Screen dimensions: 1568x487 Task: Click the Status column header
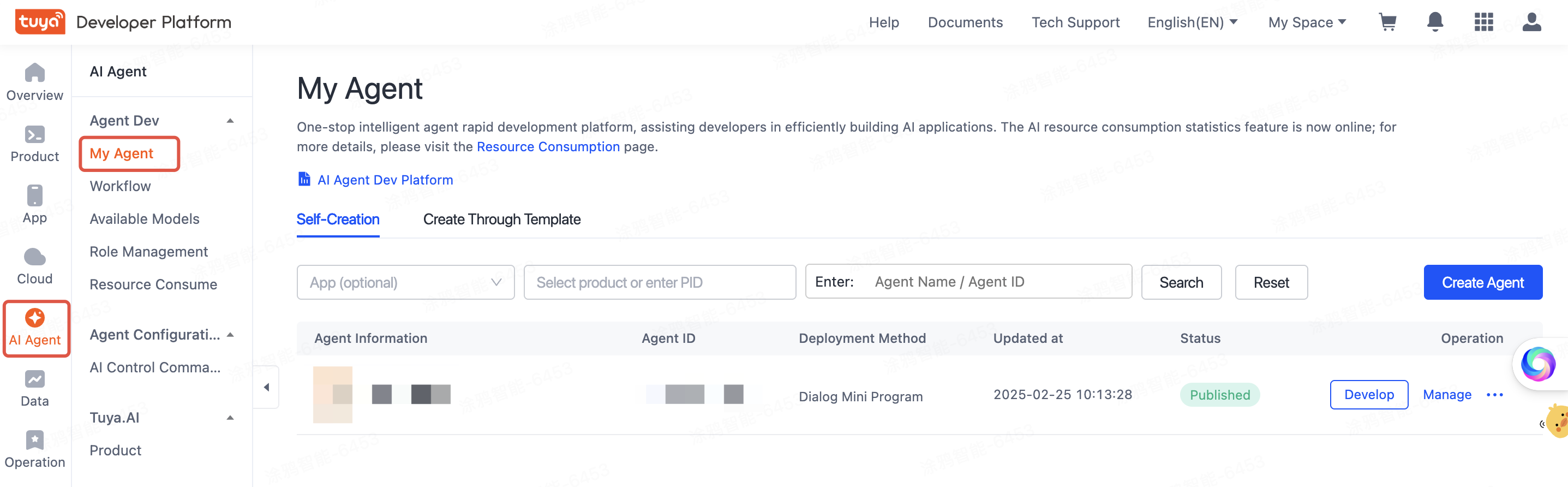click(1200, 338)
